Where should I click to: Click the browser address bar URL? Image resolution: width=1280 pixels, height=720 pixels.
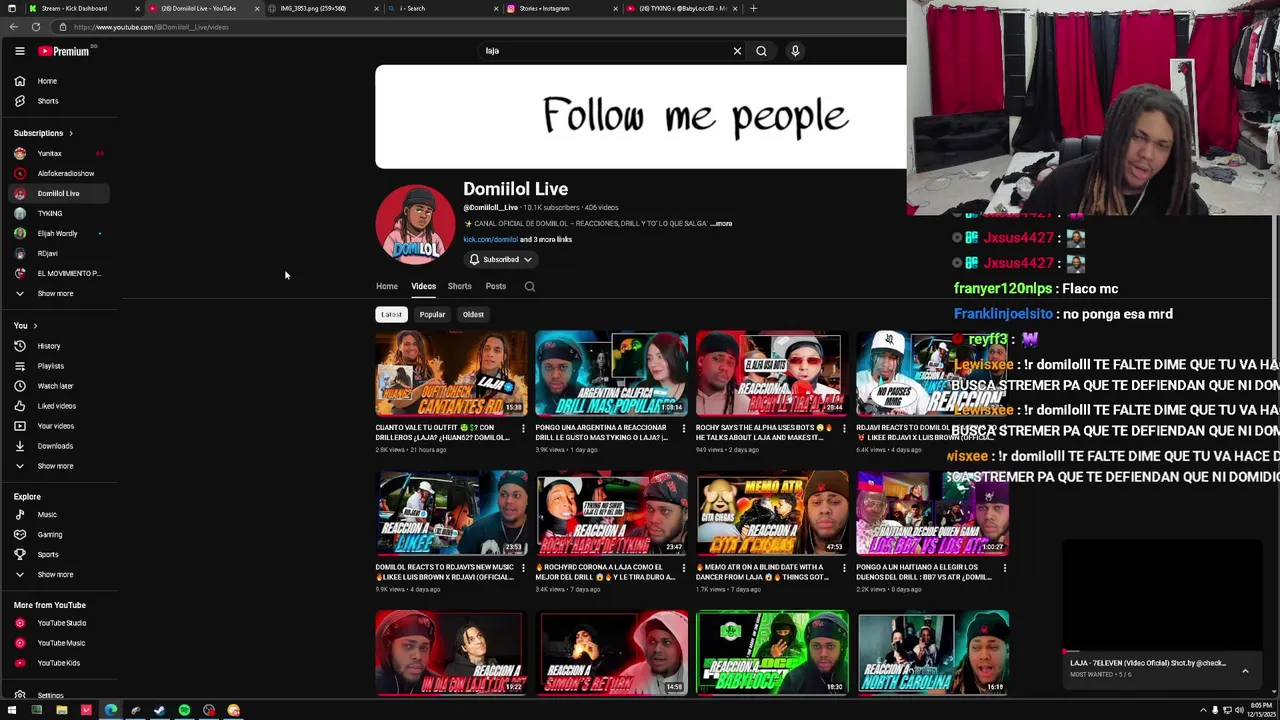coord(151,27)
